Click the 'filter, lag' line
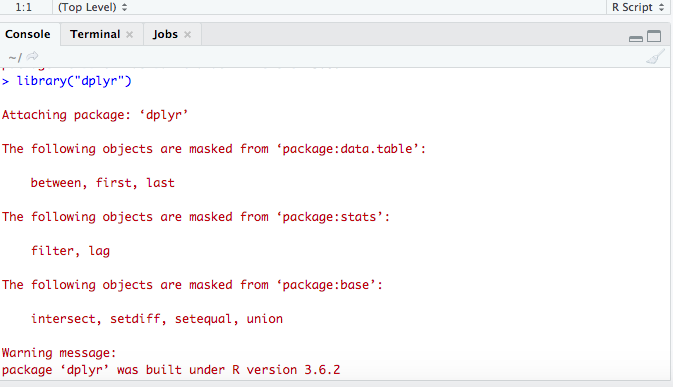The image size is (673, 387). tap(70, 251)
